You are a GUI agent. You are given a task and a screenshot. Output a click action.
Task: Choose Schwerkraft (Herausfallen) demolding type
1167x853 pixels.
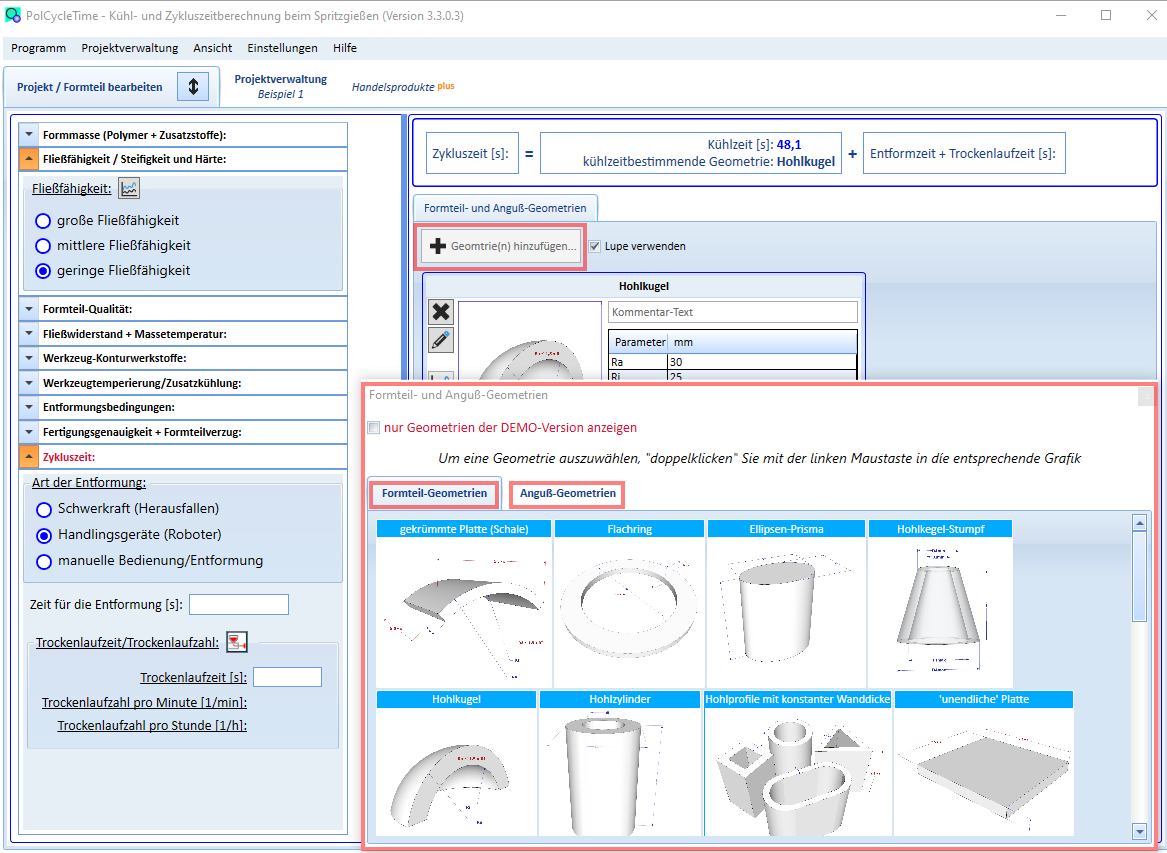click(x=44, y=509)
